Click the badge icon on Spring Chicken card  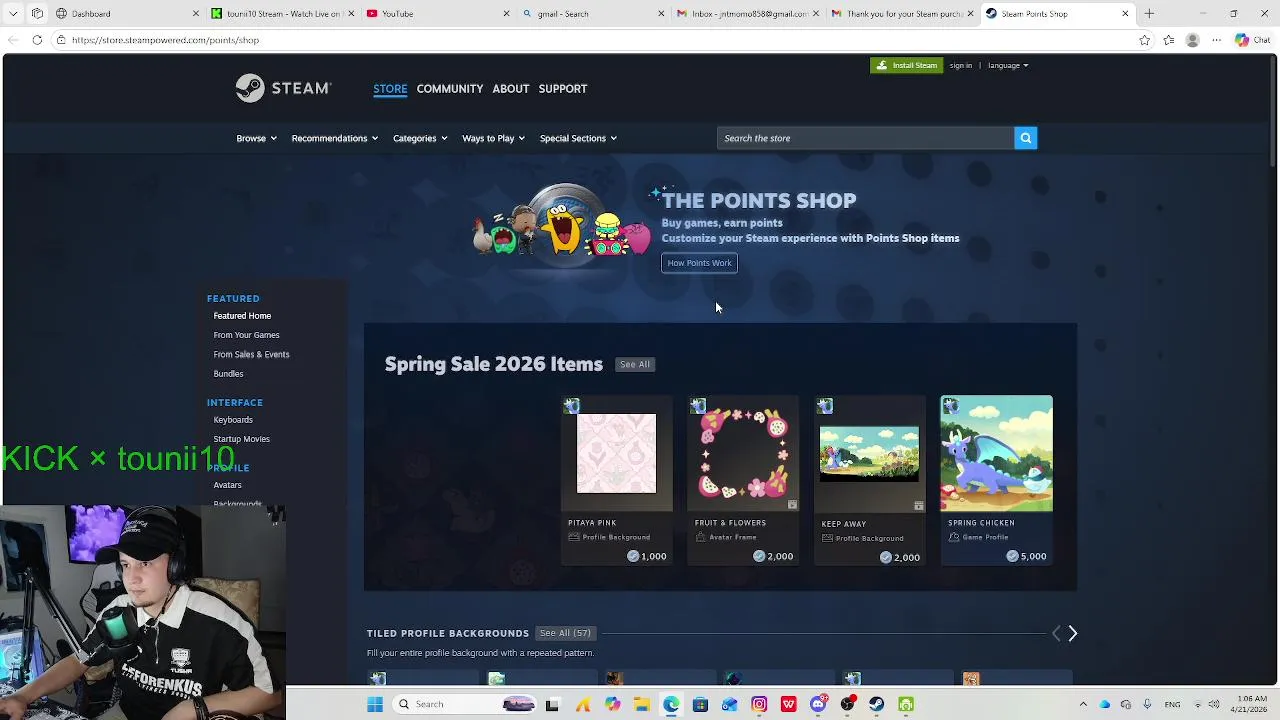(x=950, y=405)
